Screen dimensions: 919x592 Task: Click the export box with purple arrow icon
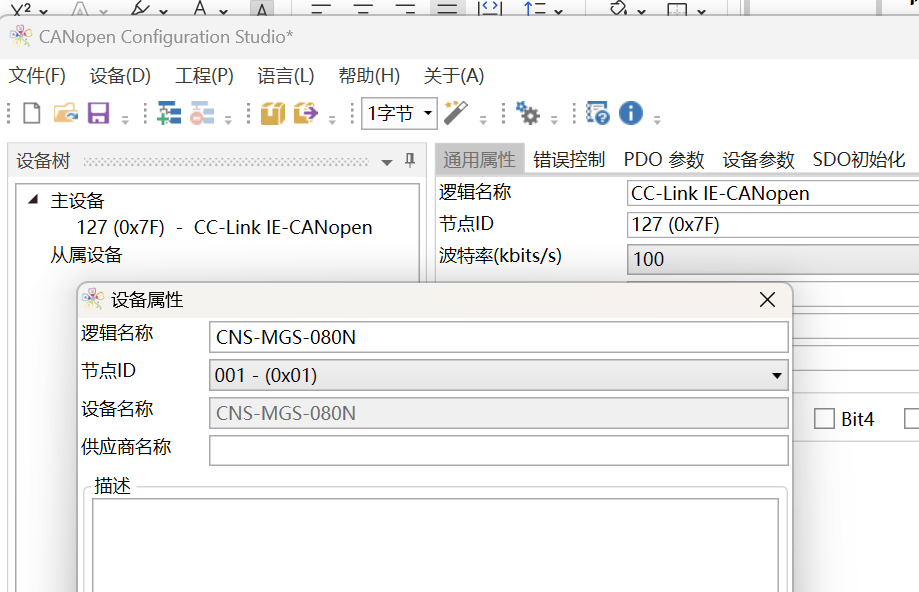(305, 113)
